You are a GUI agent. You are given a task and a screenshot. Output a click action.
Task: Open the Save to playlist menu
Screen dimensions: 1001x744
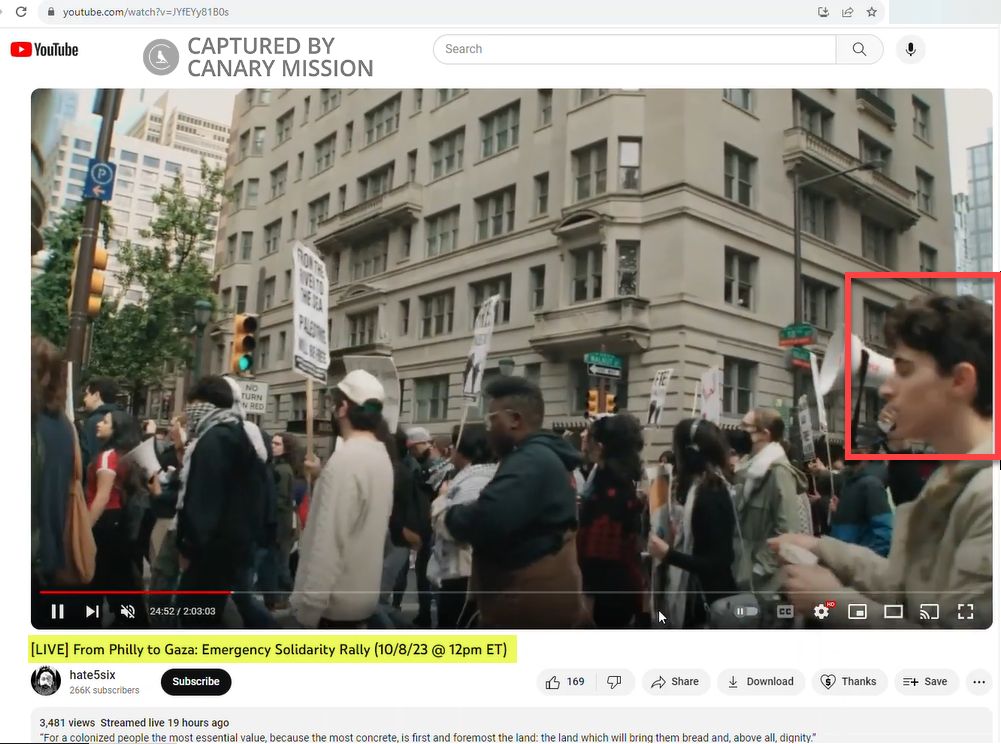tap(925, 682)
